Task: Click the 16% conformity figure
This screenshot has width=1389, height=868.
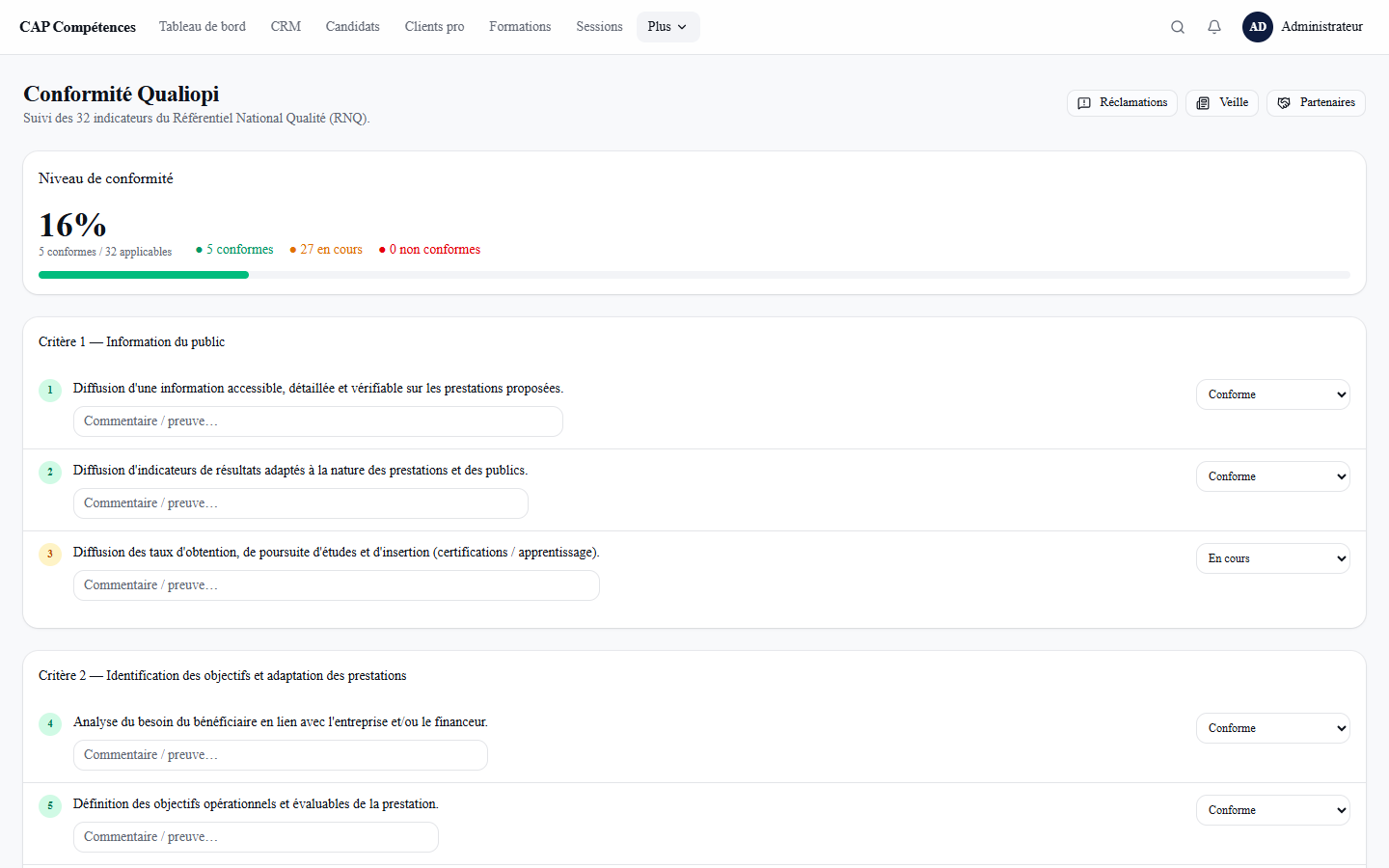Action: pos(72,226)
